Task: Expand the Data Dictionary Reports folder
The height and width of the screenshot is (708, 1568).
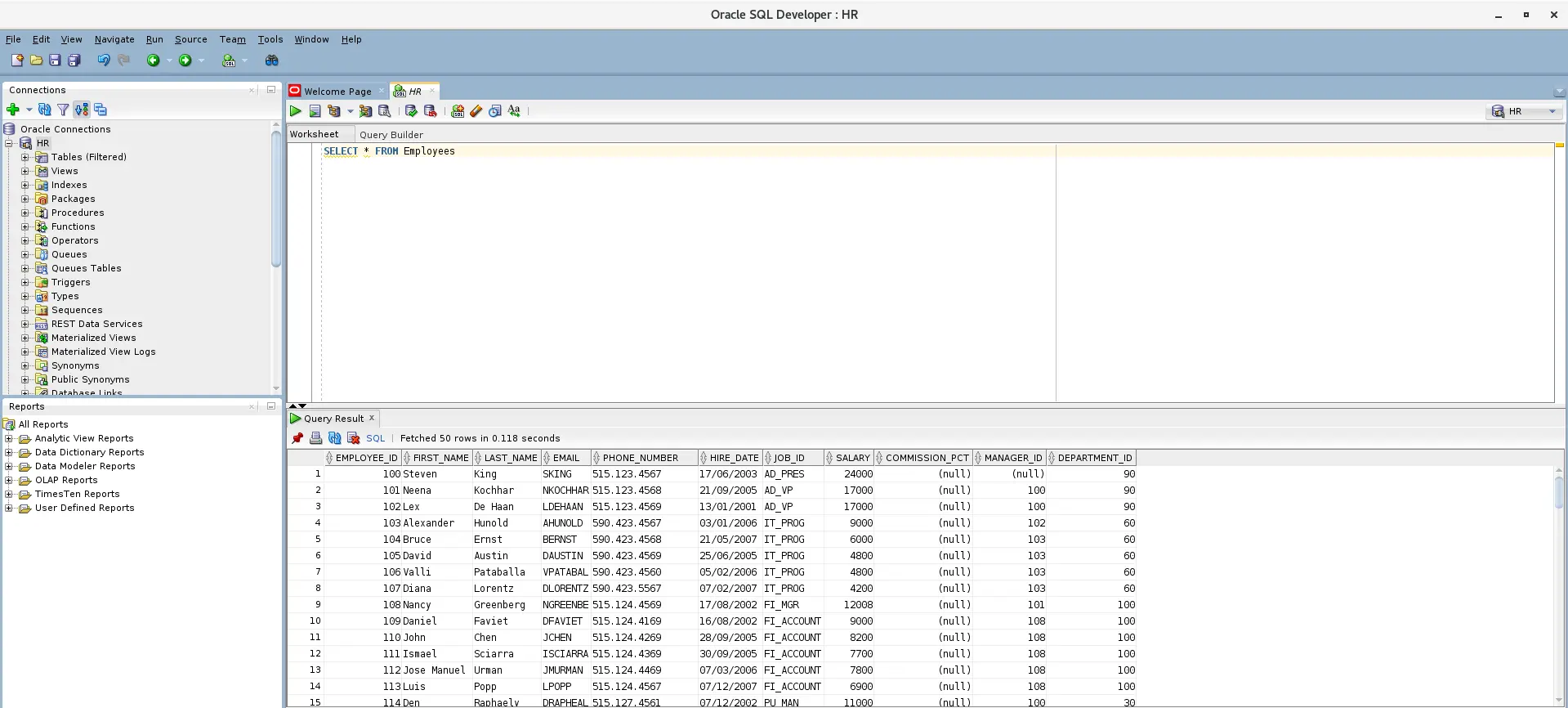Action: 9,452
